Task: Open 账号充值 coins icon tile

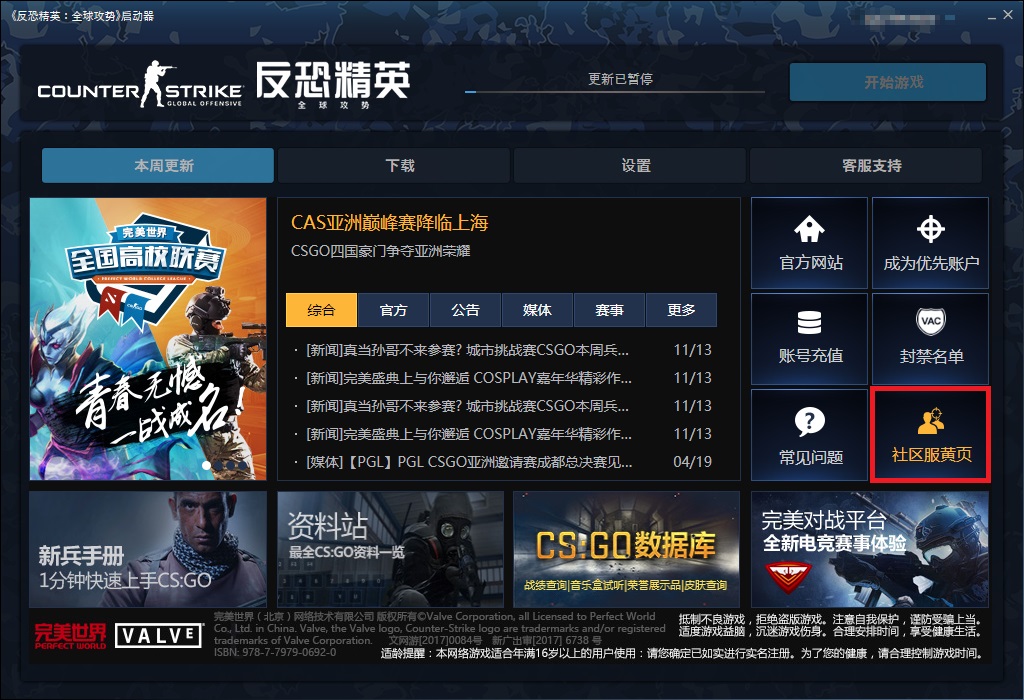Action: (809, 339)
